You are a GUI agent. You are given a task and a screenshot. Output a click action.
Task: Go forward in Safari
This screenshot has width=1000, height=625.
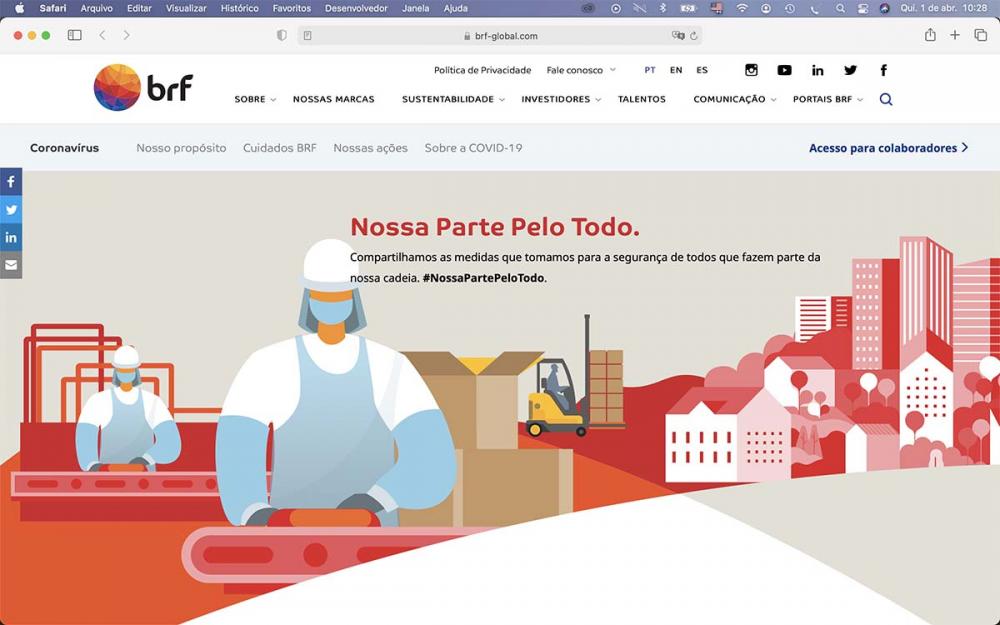coord(126,35)
